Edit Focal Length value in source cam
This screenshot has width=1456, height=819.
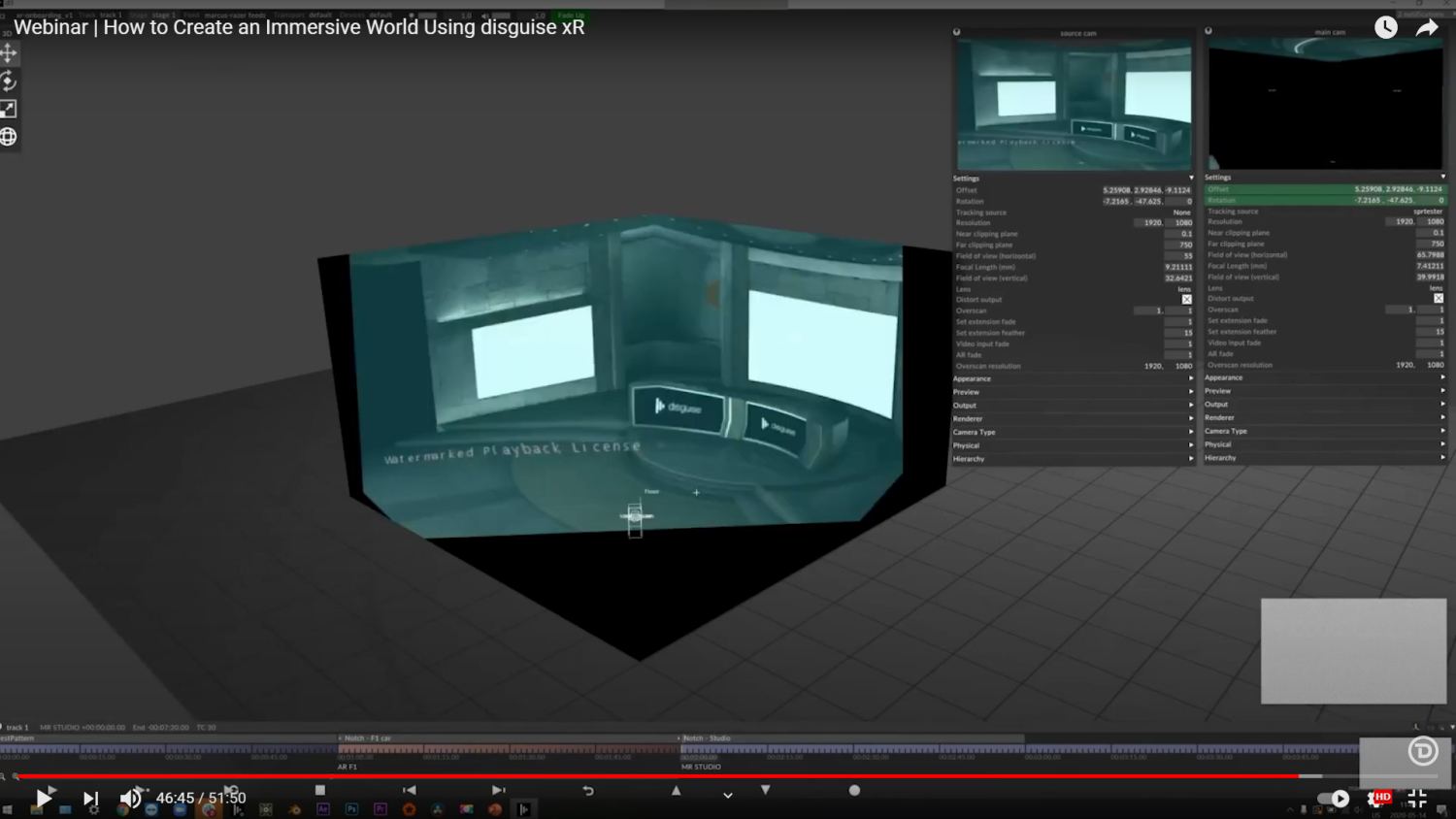1178,268
